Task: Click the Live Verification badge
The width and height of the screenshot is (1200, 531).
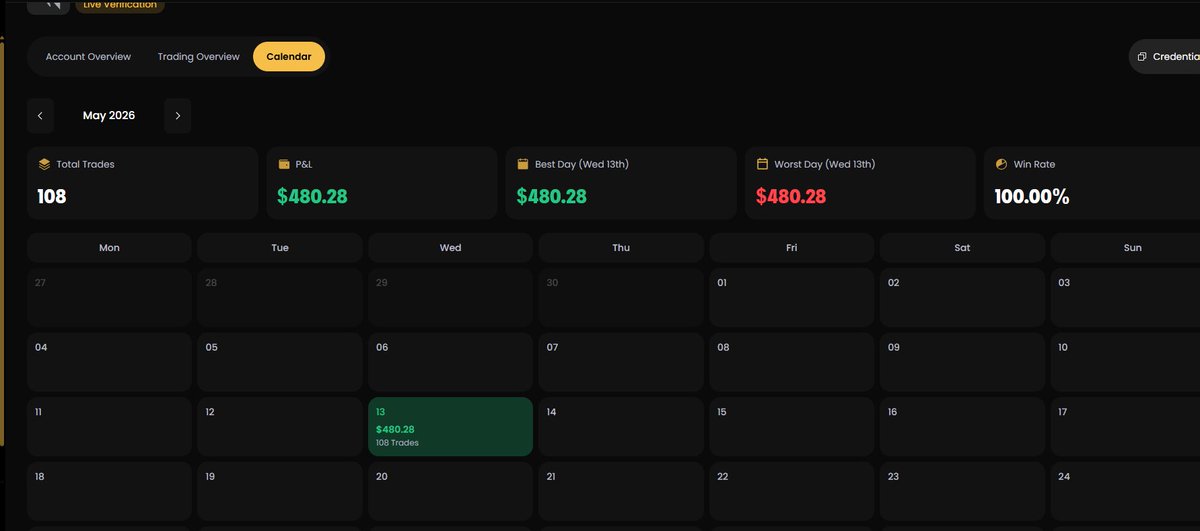Action: coord(120,5)
